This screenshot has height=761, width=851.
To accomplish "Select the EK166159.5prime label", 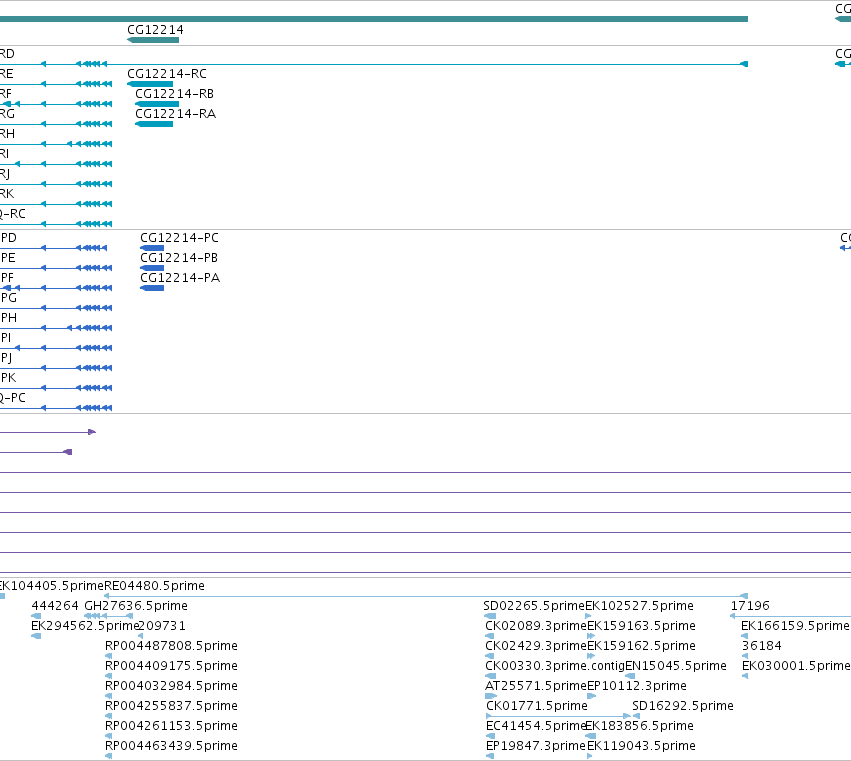I will click(x=795, y=626).
